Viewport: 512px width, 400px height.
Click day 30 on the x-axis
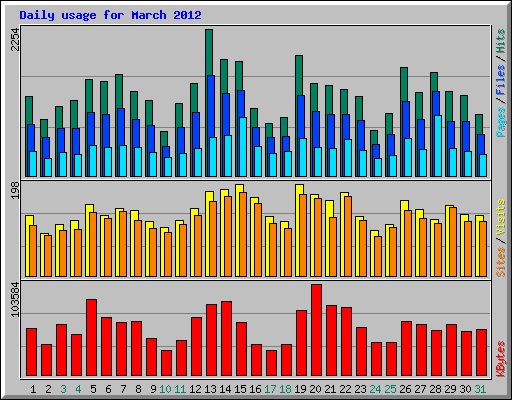(x=465, y=389)
